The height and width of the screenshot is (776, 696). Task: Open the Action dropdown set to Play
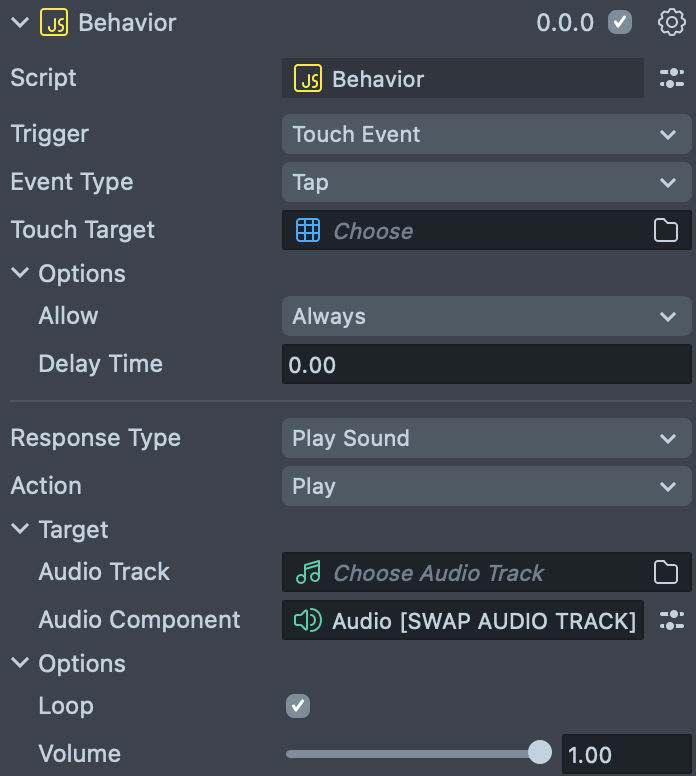pos(486,486)
